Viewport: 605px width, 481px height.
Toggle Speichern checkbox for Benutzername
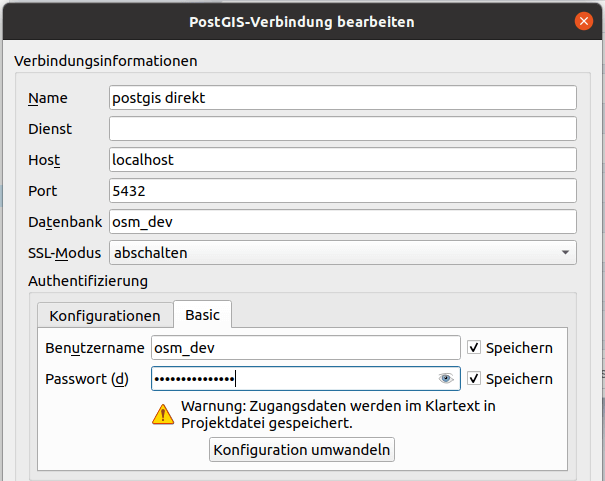[x=475, y=348]
